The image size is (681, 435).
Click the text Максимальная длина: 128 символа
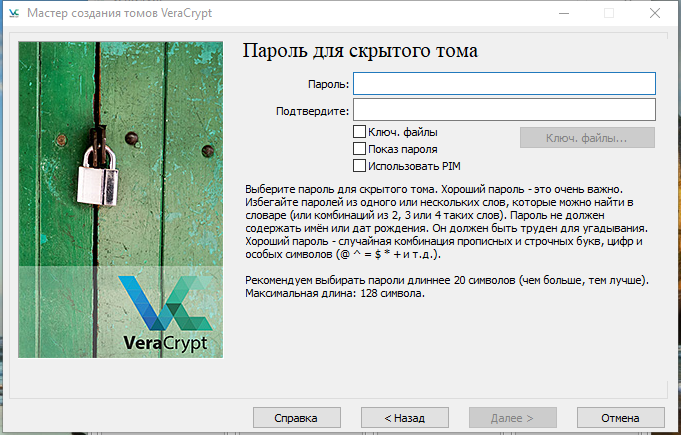point(335,293)
